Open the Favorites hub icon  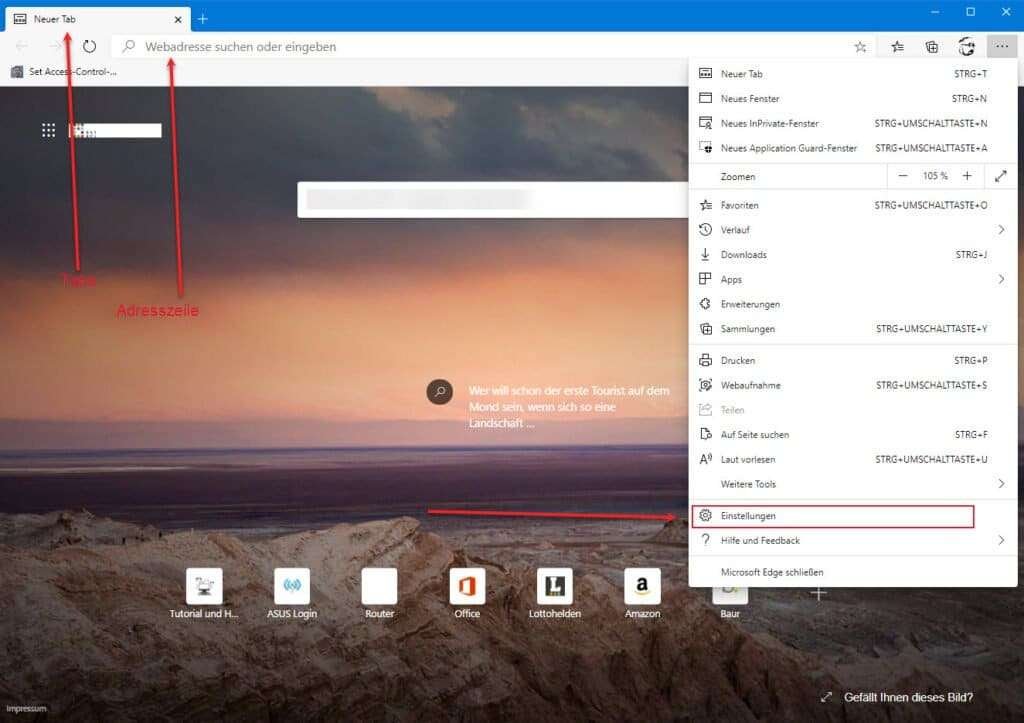pyautogui.click(x=894, y=46)
